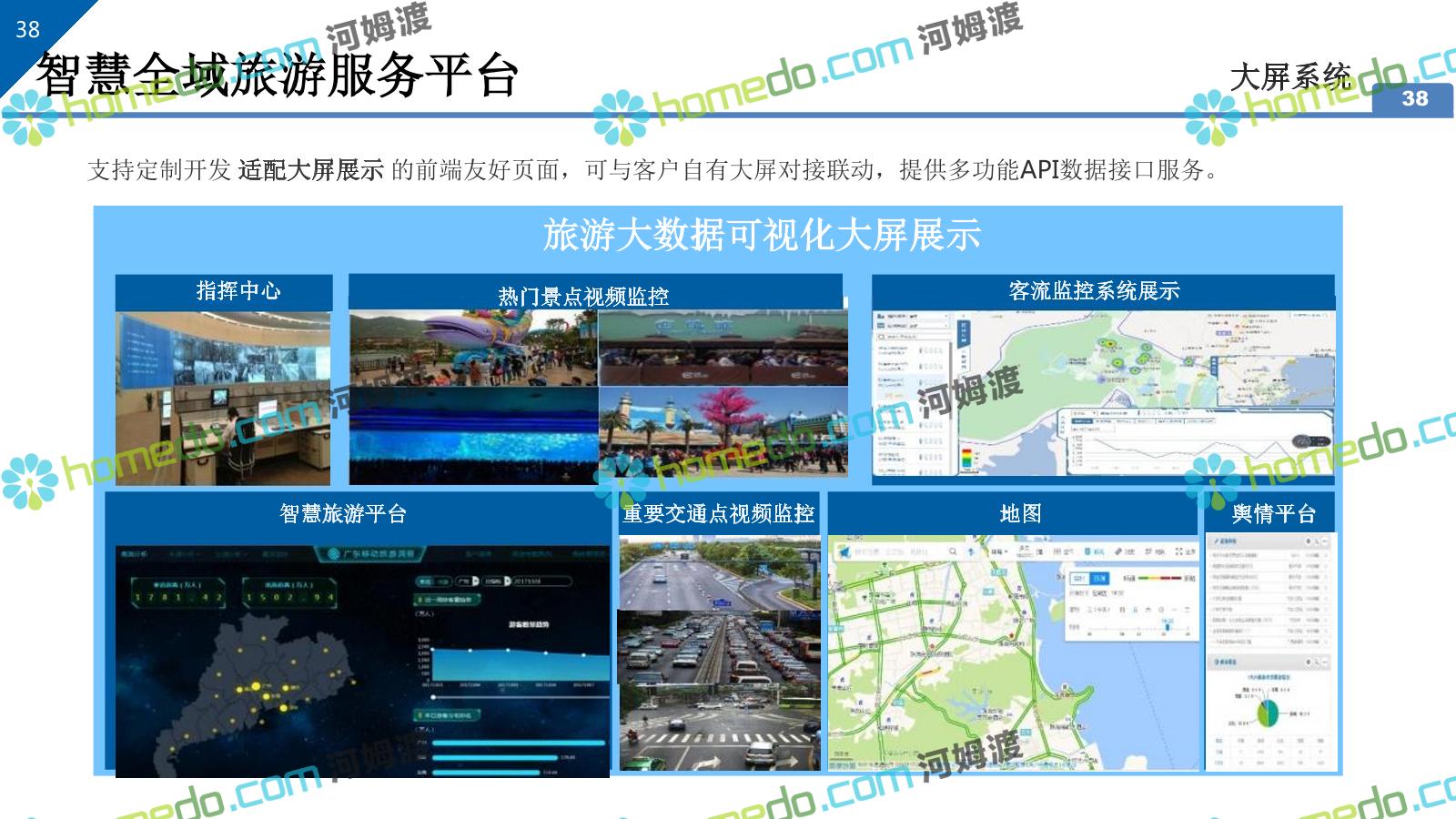Click the homedo flower logo at top center
Screen dimensions: 1456x819
tap(622, 116)
